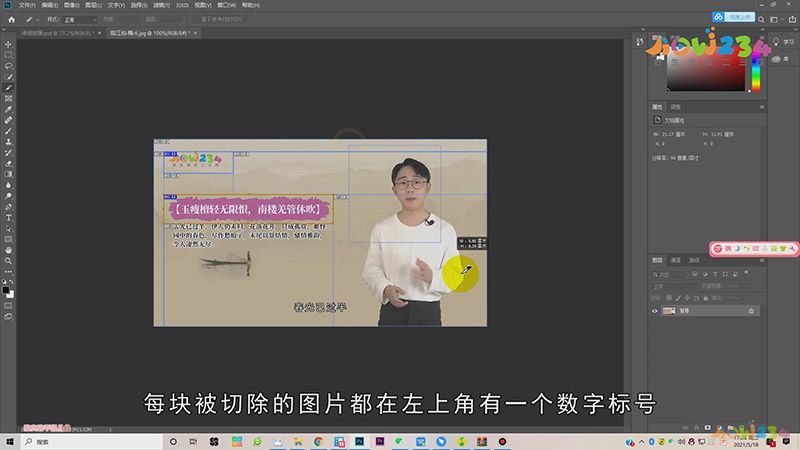Open the Layers panel flyout menu
The width and height of the screenshot is (800, 450).
tap(762, 260)
